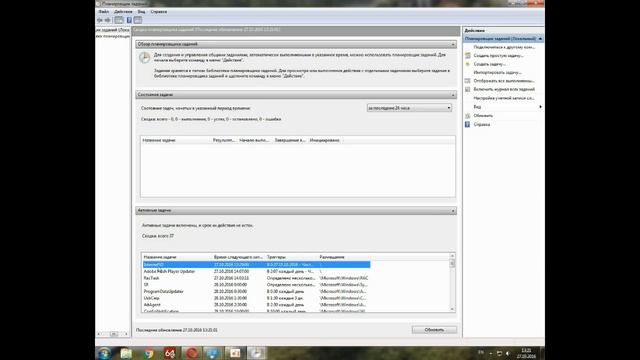Click the Action Center flag in system tray
The width and height of the screenshot is (640, 360).
click(499, 353)
